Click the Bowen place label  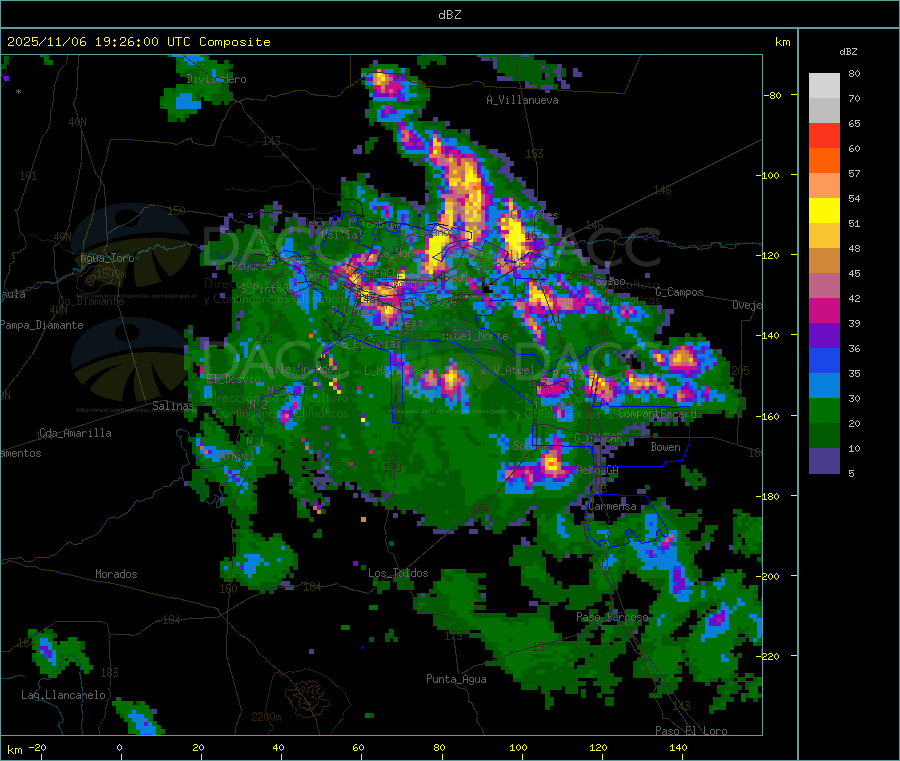click(x=665, y=447)
